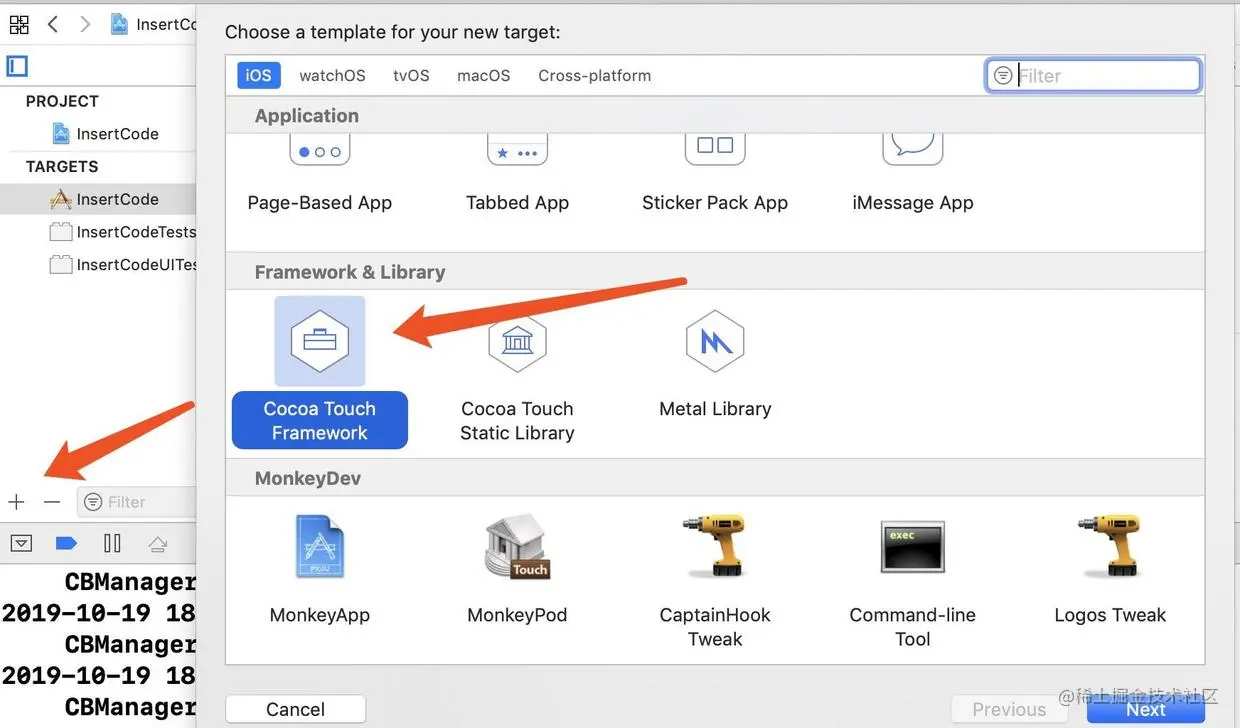Toggle the project navigator sidebar icon

(x=17, y=66)
